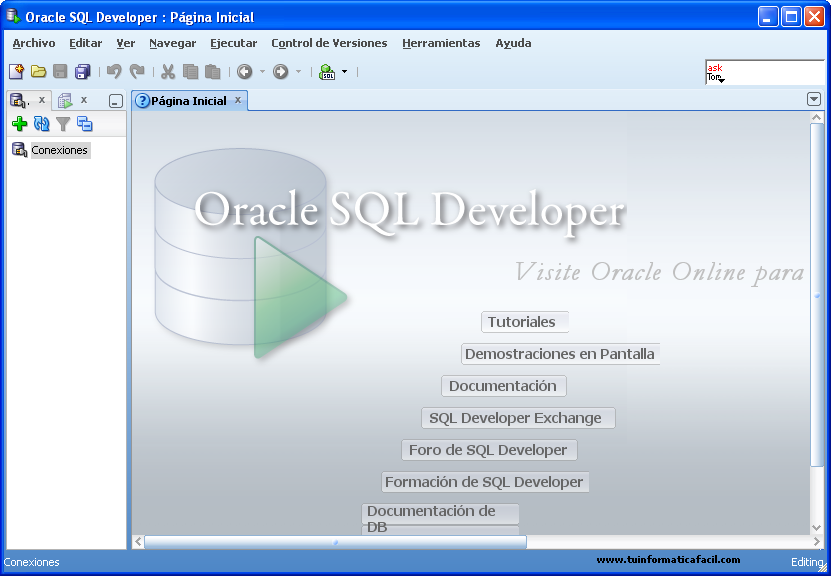The height and width of the screenshot is (576, 831).
Task: Close the Página Inicial tab
Action: pos(238,100)
